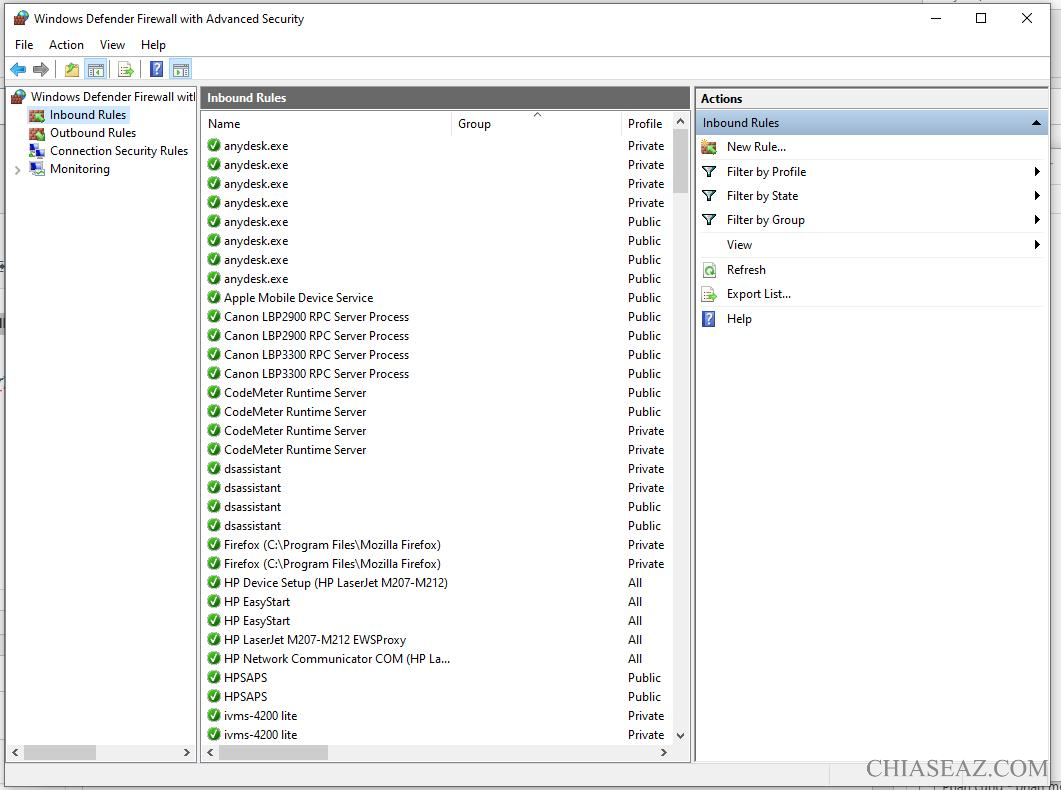The image size is (1061, 790).
Task: Expand the Monitoring tree node
Action: click(x=18, y=170)
